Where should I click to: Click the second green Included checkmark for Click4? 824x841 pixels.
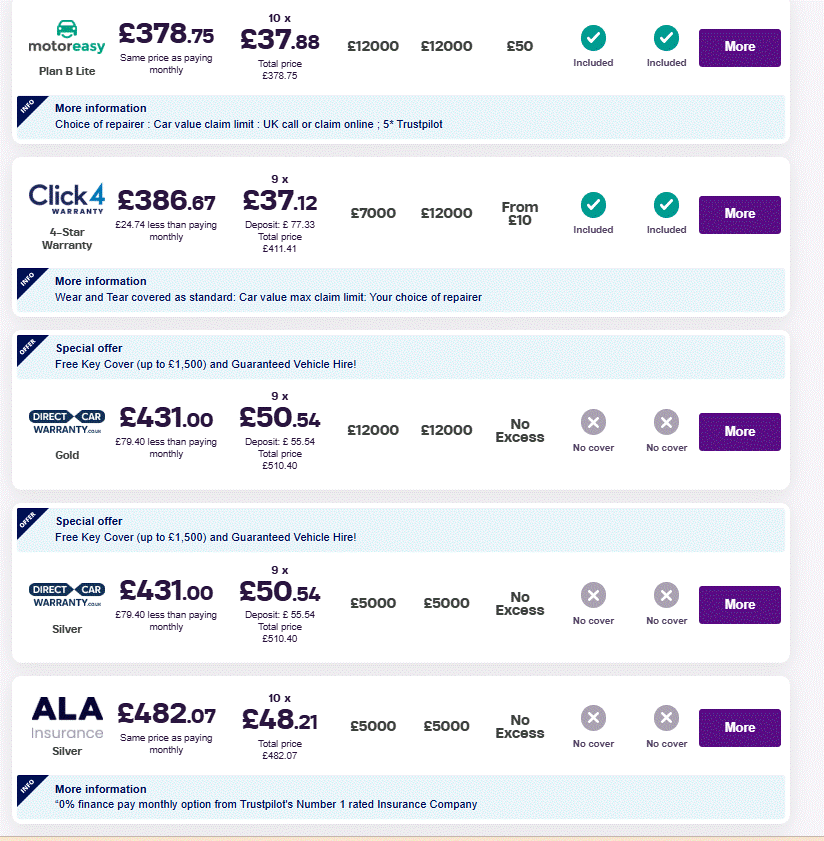666,205
